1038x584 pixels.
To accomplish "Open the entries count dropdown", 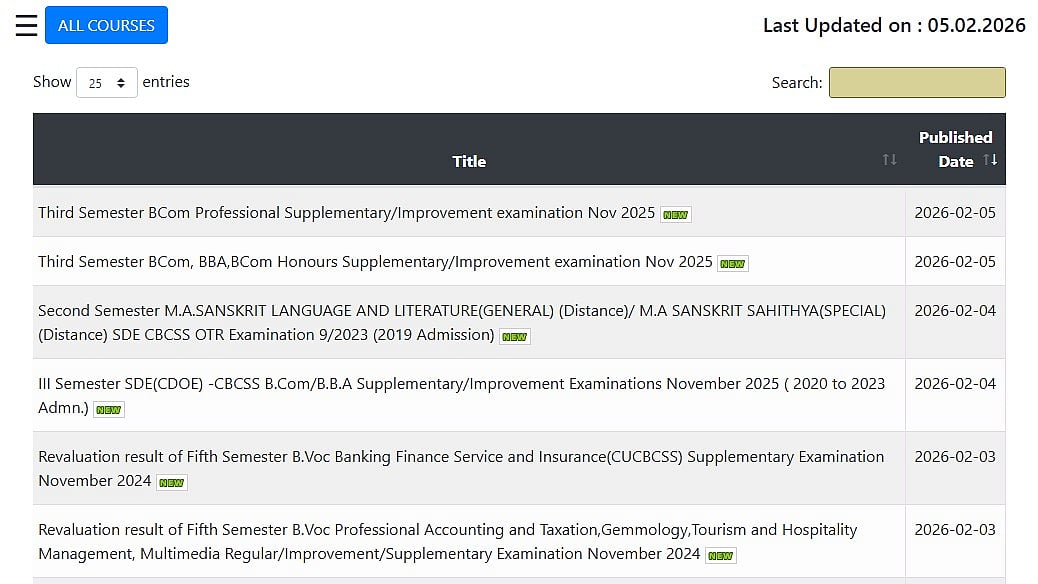I will (x=107, y=83).
